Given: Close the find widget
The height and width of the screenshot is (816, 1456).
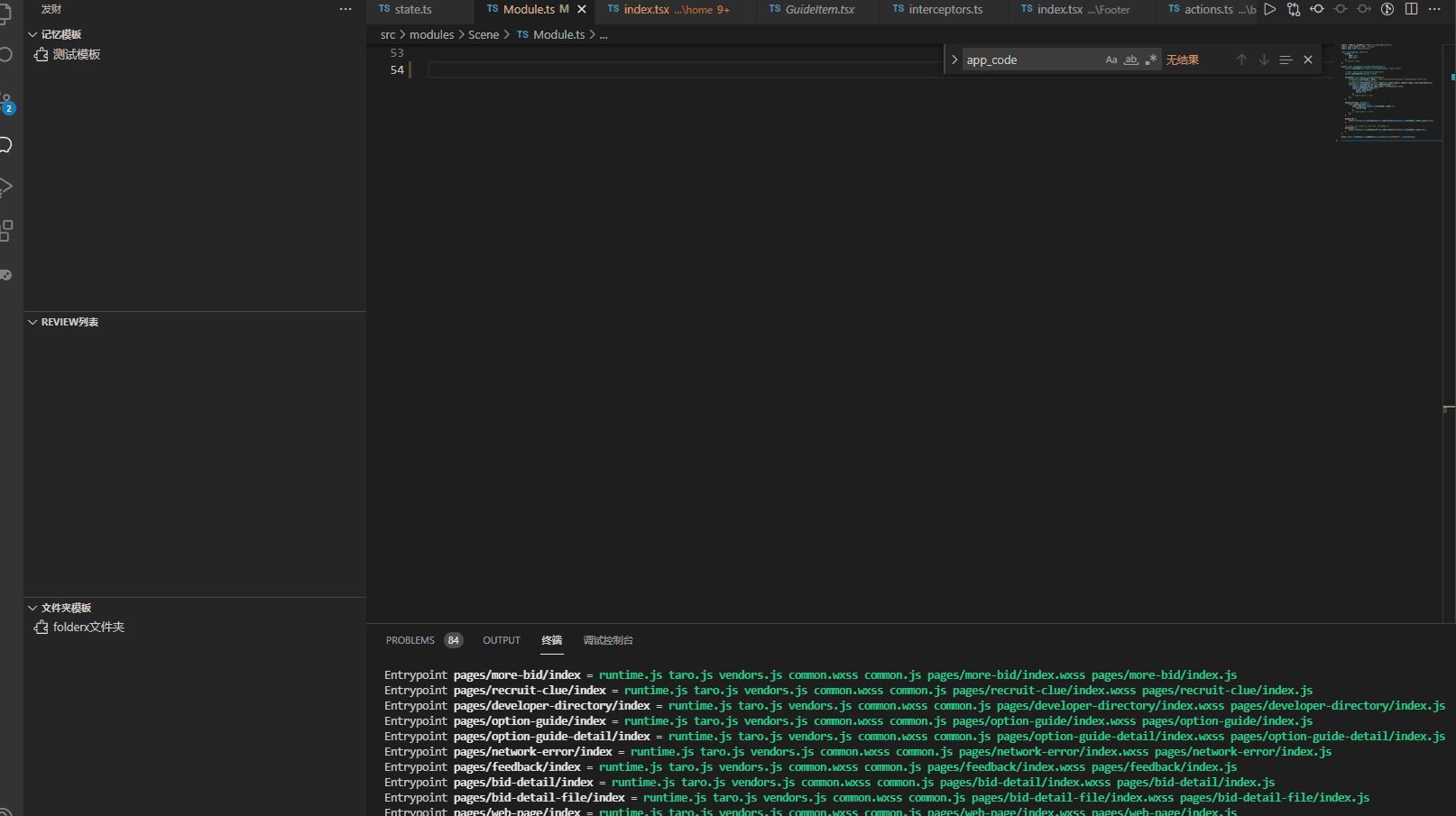Looking at the screenshot, I should click(x=1308, y=60).
